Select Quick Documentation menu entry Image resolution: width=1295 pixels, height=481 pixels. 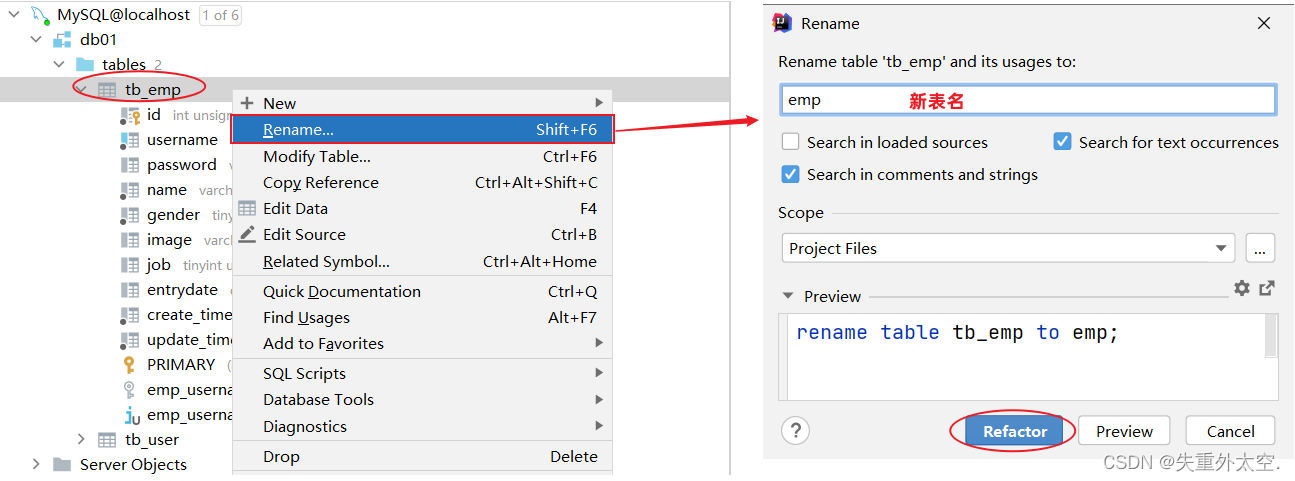click(x=422, y=291)
